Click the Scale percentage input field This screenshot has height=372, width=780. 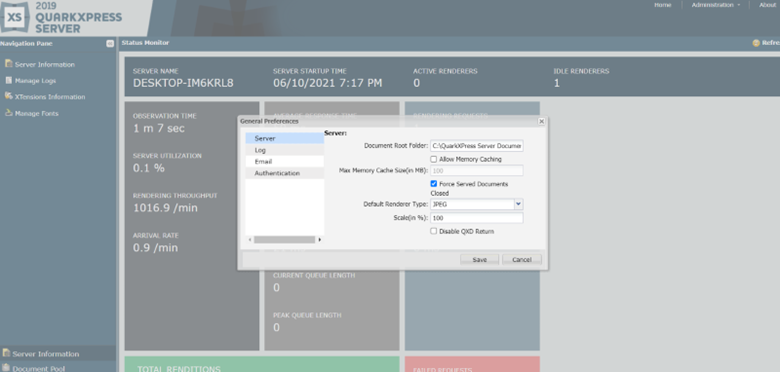(x=477, y=218)
